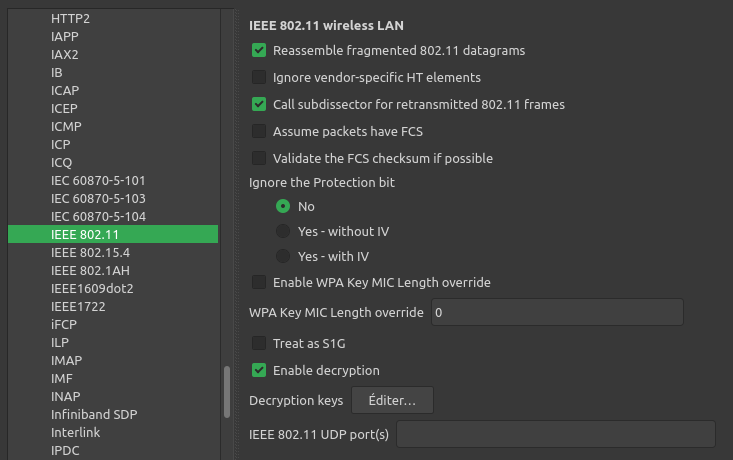Choose 'Yes - with IV' radio button

pos(283,256)
